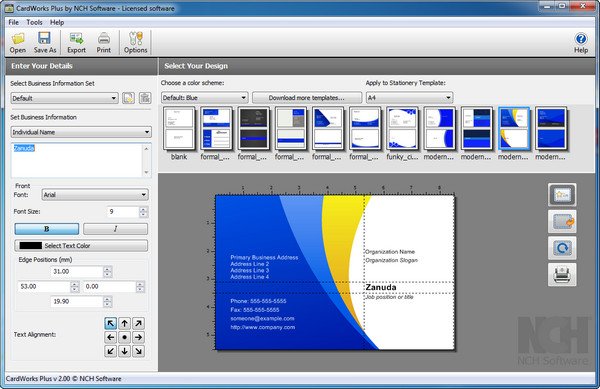This screenshot has width=600, height=389.
Task: Click the name text box scroll down arrow
Action: click(x=147, y=173)
